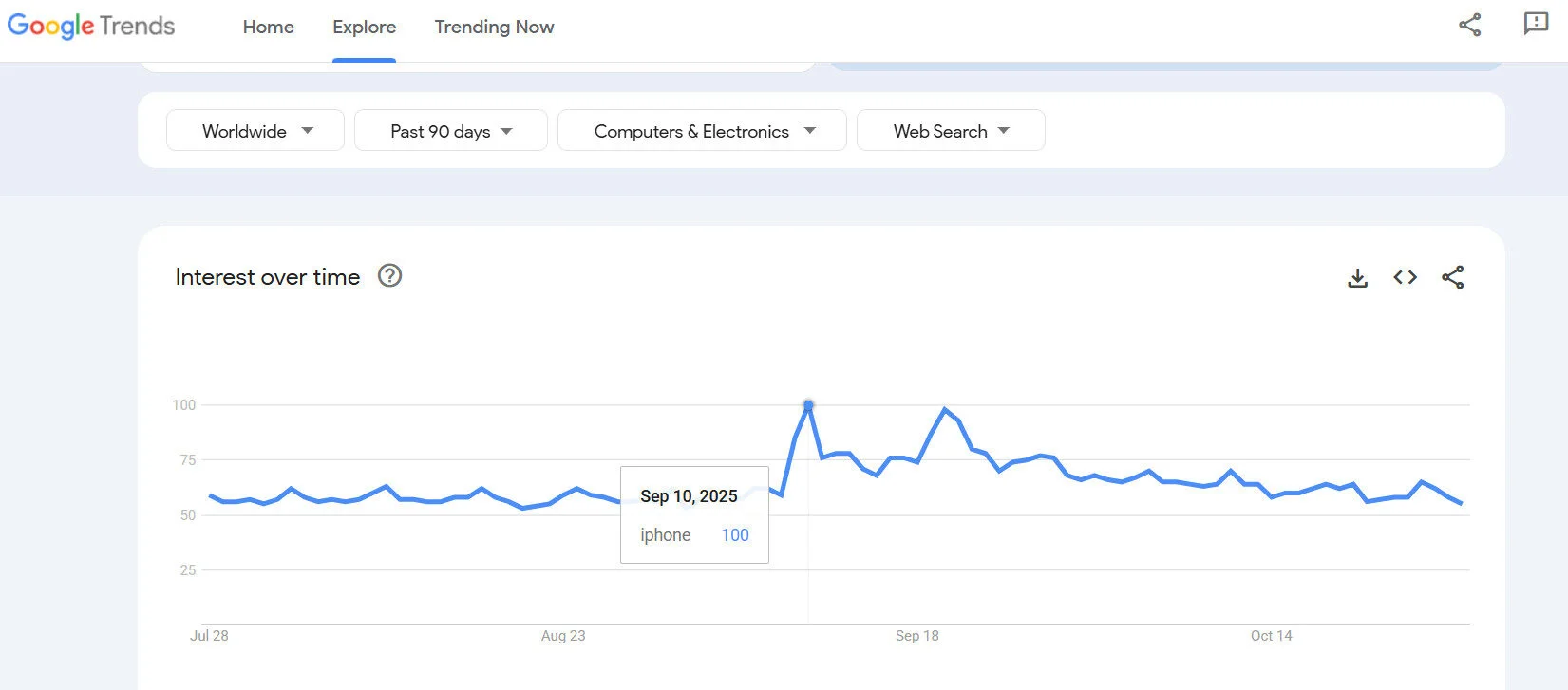This screenshot has width=1568, height=690.
Task: Go to the Trending Now tab
Action: (494, 27)
